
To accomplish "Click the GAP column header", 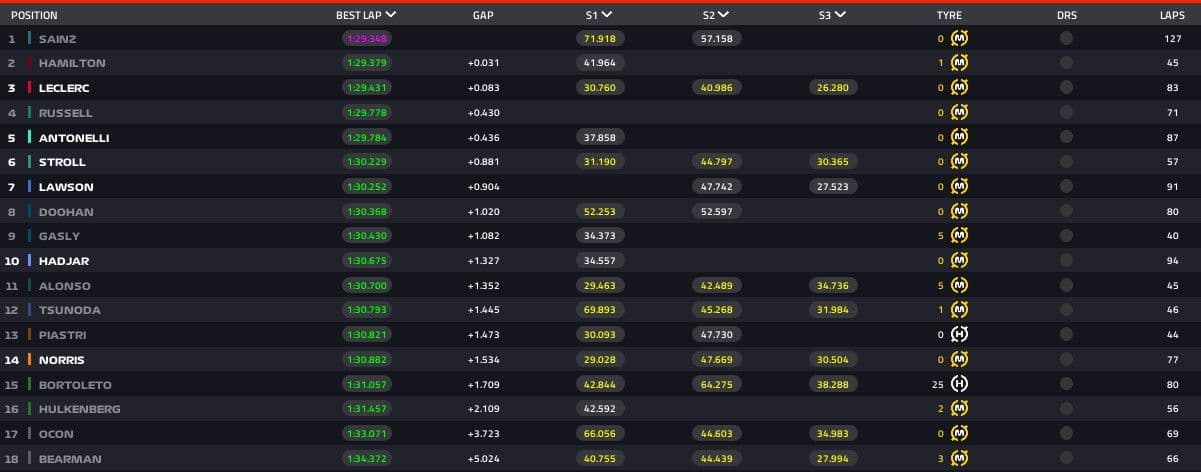I will coord(483,16).
